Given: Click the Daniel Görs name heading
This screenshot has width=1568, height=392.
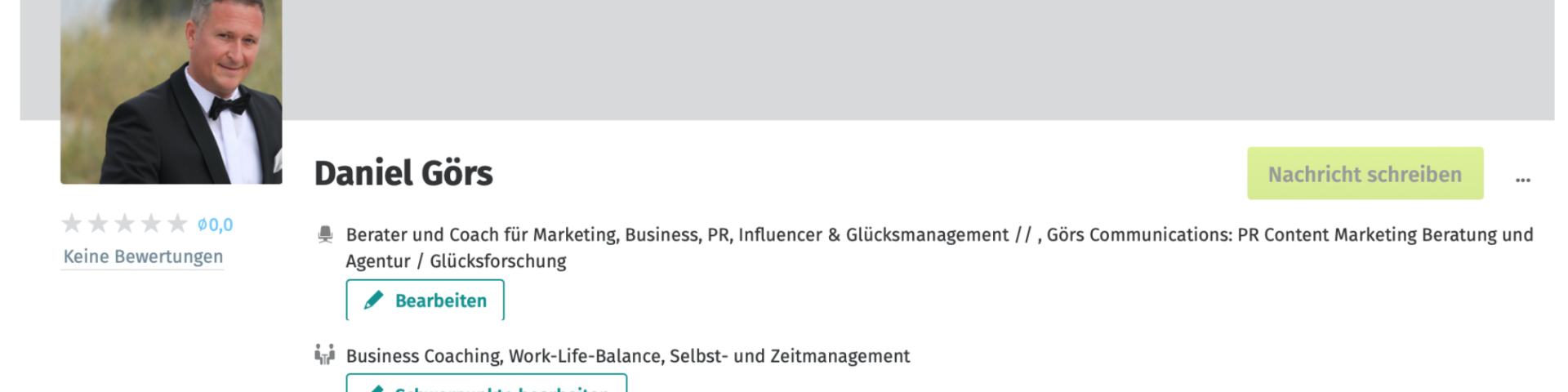Looking at the screenshot, I should click(403, 173).
